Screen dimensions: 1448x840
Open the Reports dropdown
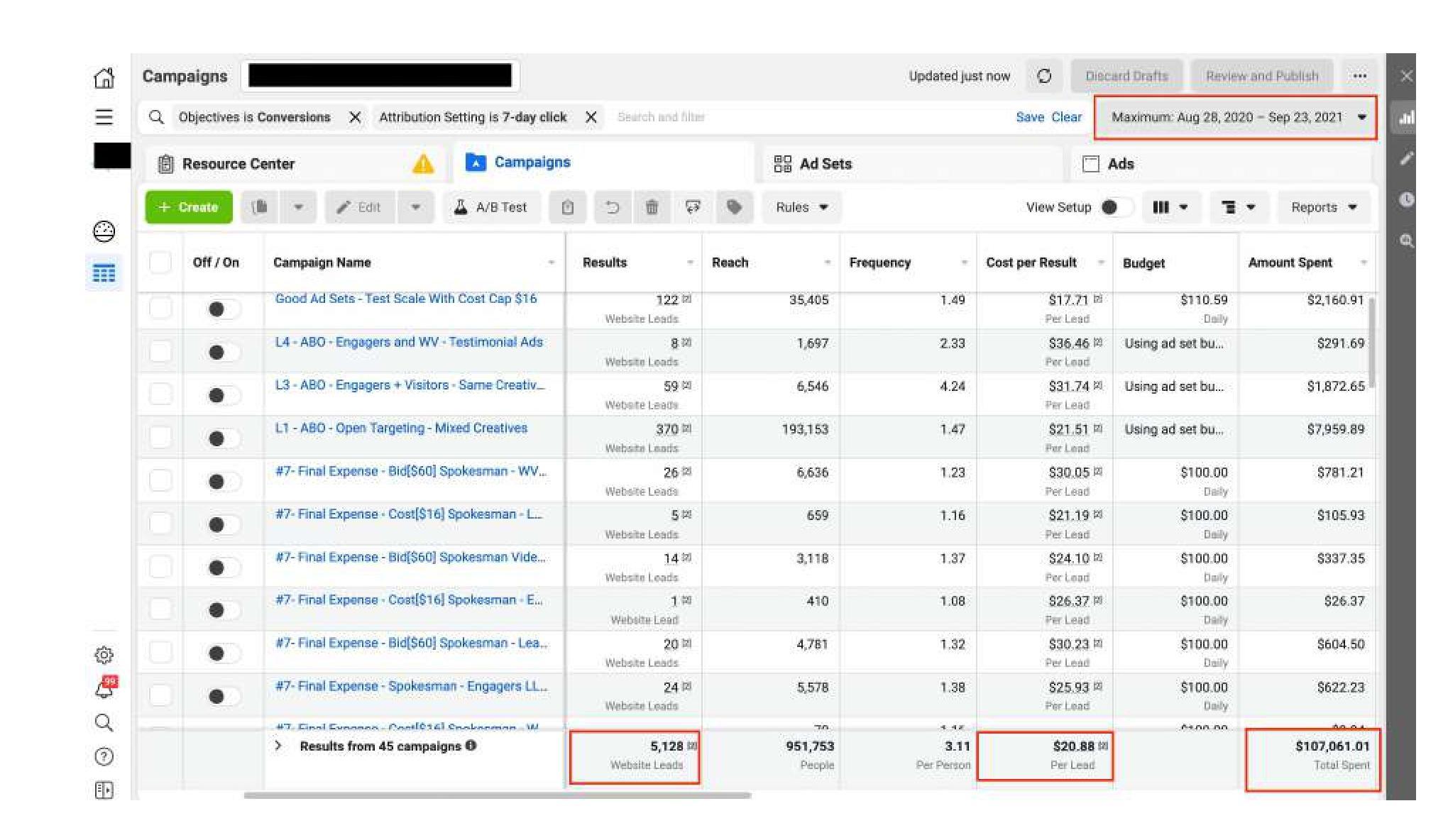point(1323,207)
